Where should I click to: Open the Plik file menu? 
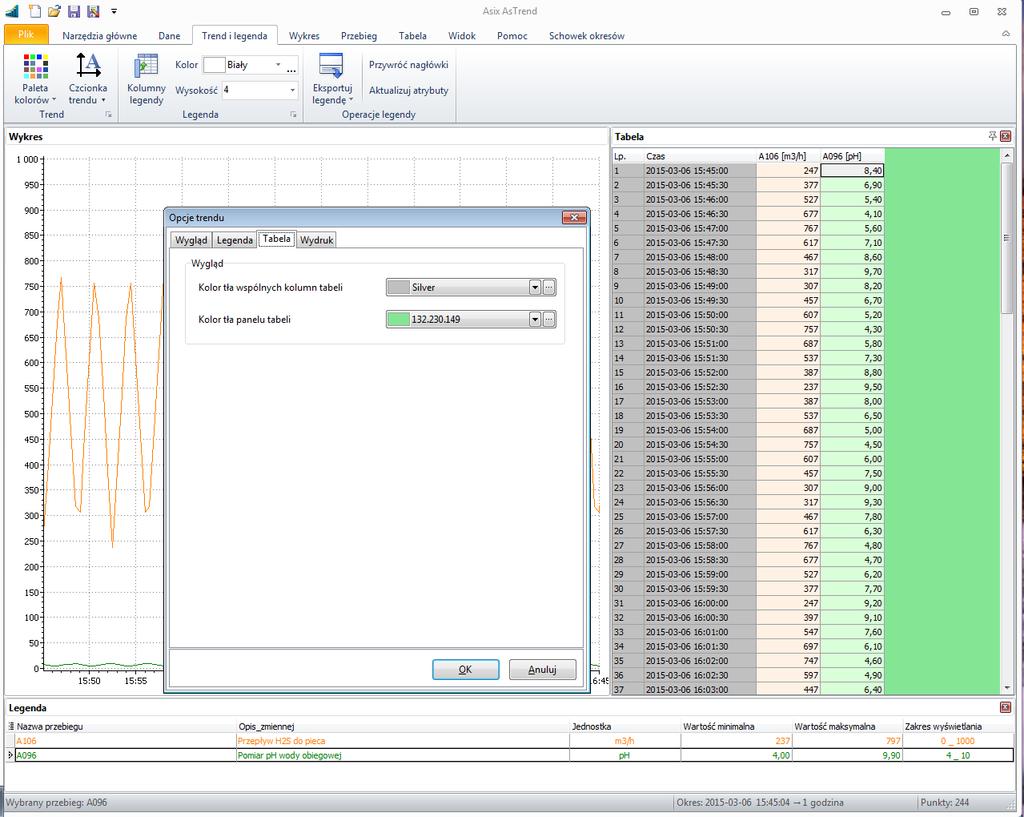[x=26, y=34]
